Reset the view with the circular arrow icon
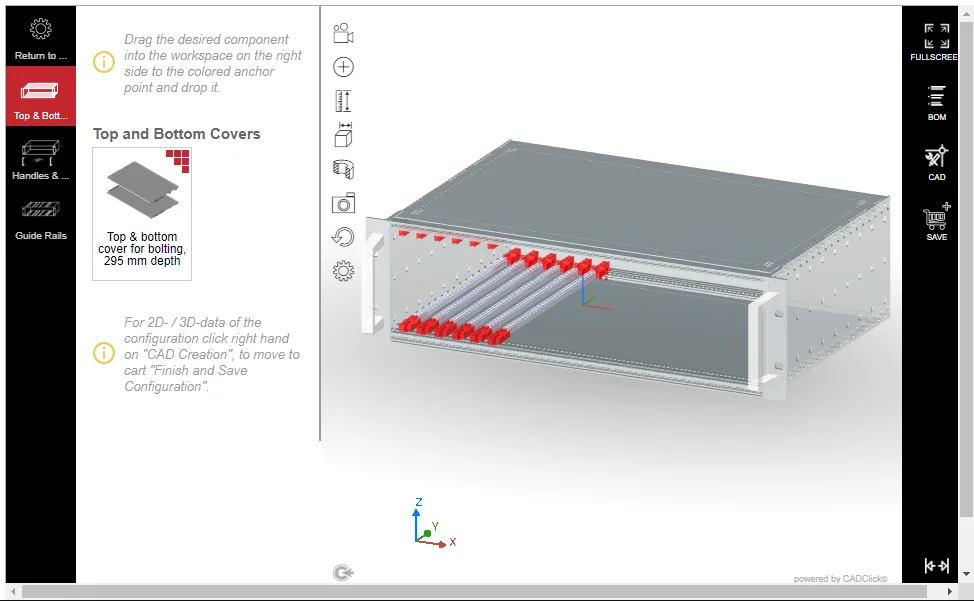Image resolution: width=974 pixels, height=601 pixels. [x=343, y=237]
